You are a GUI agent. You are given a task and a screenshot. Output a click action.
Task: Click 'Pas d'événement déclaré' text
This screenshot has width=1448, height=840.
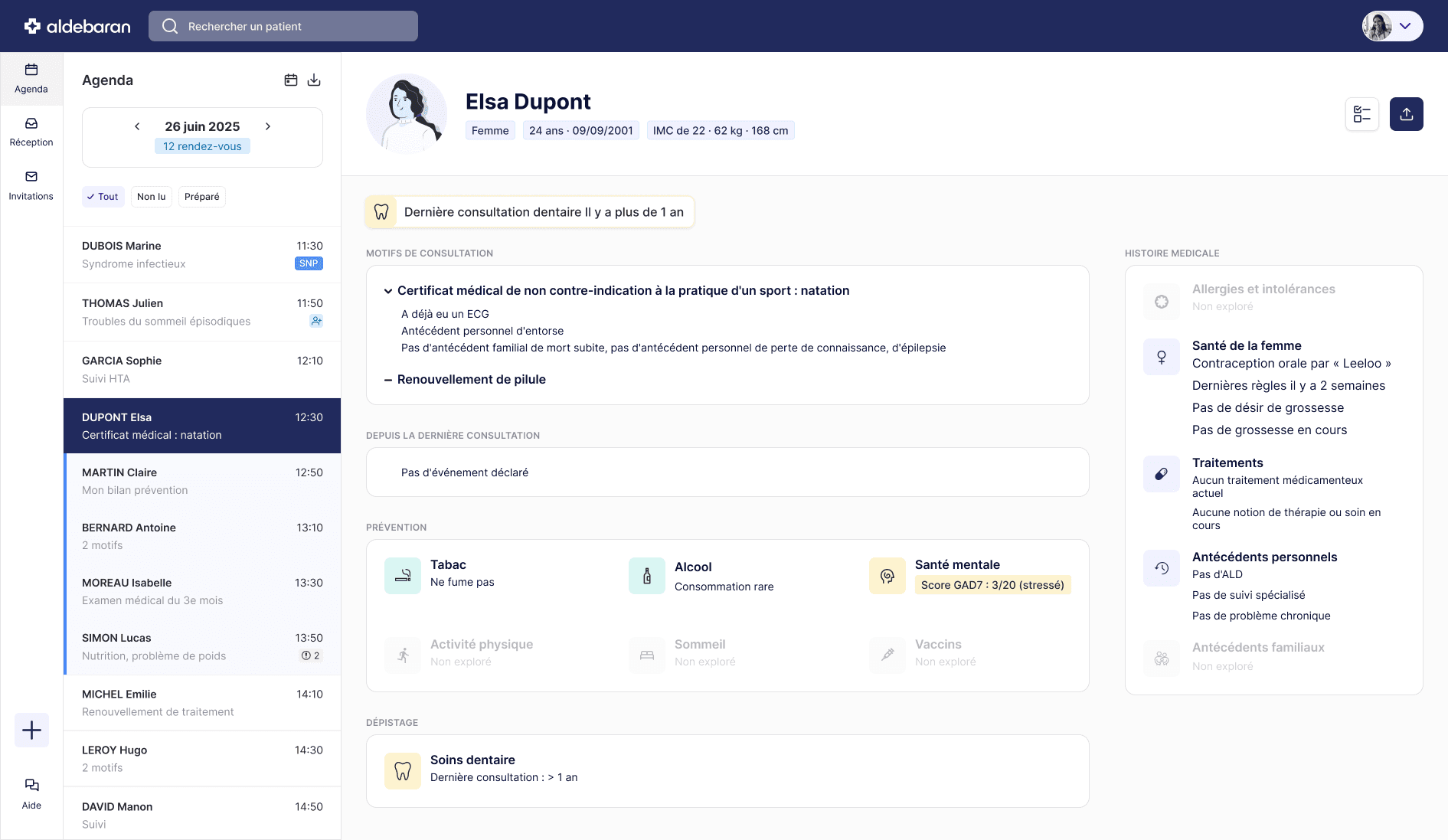point(465,472)
